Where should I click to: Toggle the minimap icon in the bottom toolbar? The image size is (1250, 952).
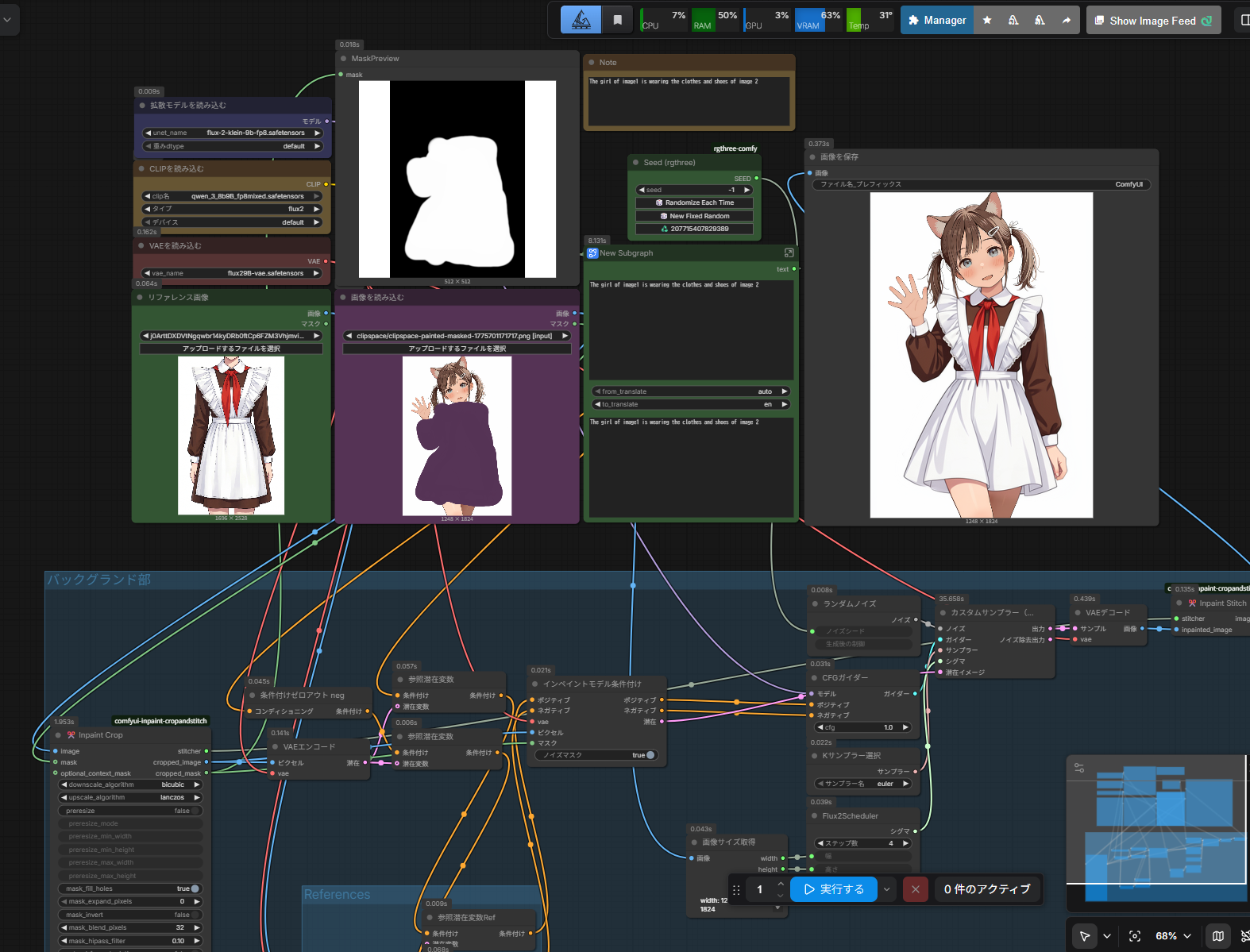(x=1217, y=936)
